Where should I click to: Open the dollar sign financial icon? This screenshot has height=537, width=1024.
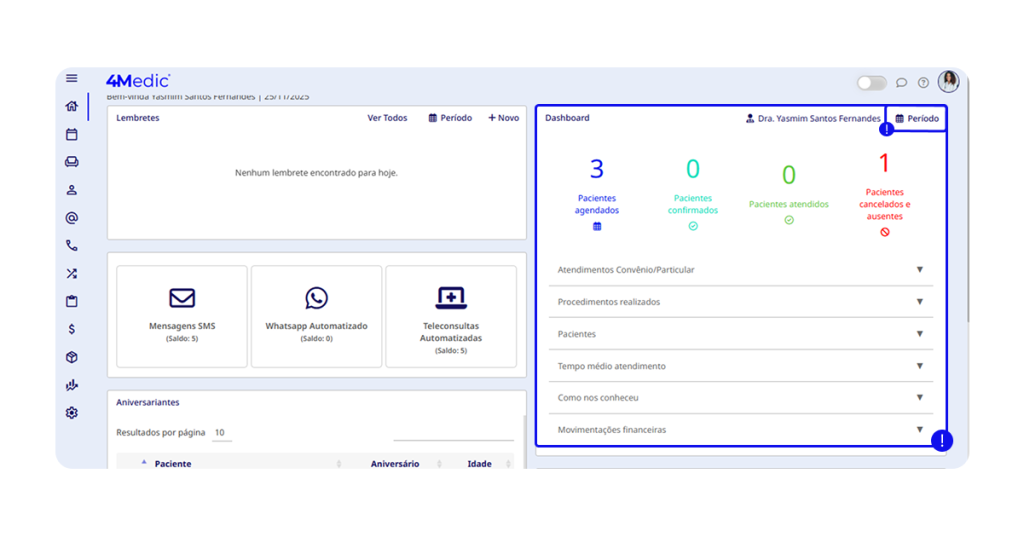(x=71, y=329)
